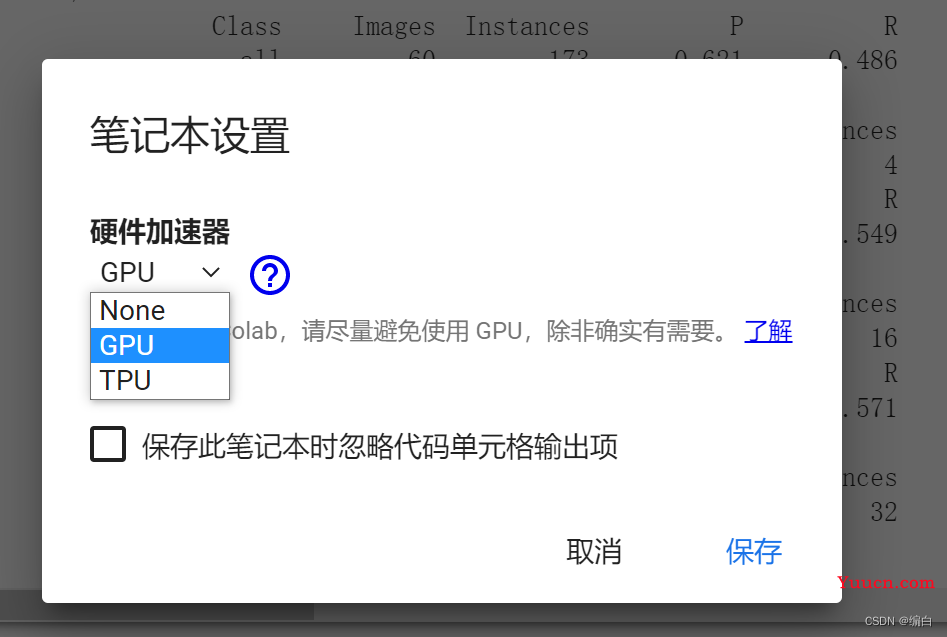Pick TPU from the accelerator list
This screenshot has width=947, height=637.
(159, 380)
